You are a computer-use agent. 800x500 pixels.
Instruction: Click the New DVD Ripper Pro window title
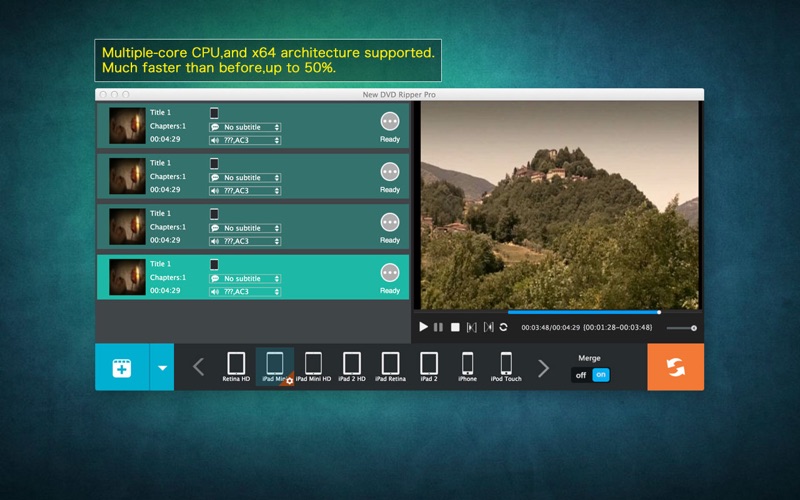point(399,95)
